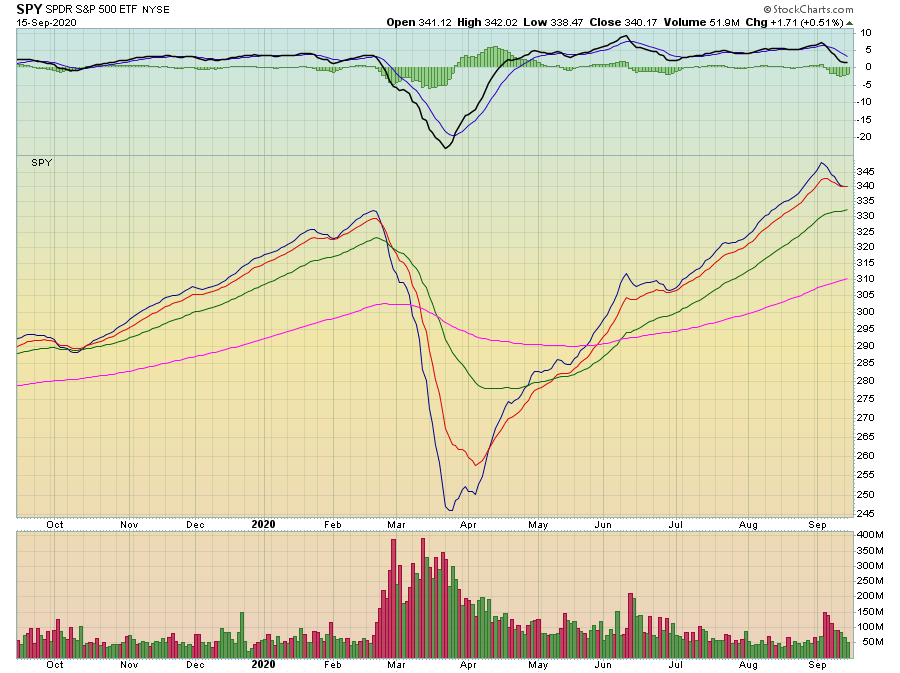Click the 340 price axis label
This screenshot has width=900, height=673.
pos(866,186)
